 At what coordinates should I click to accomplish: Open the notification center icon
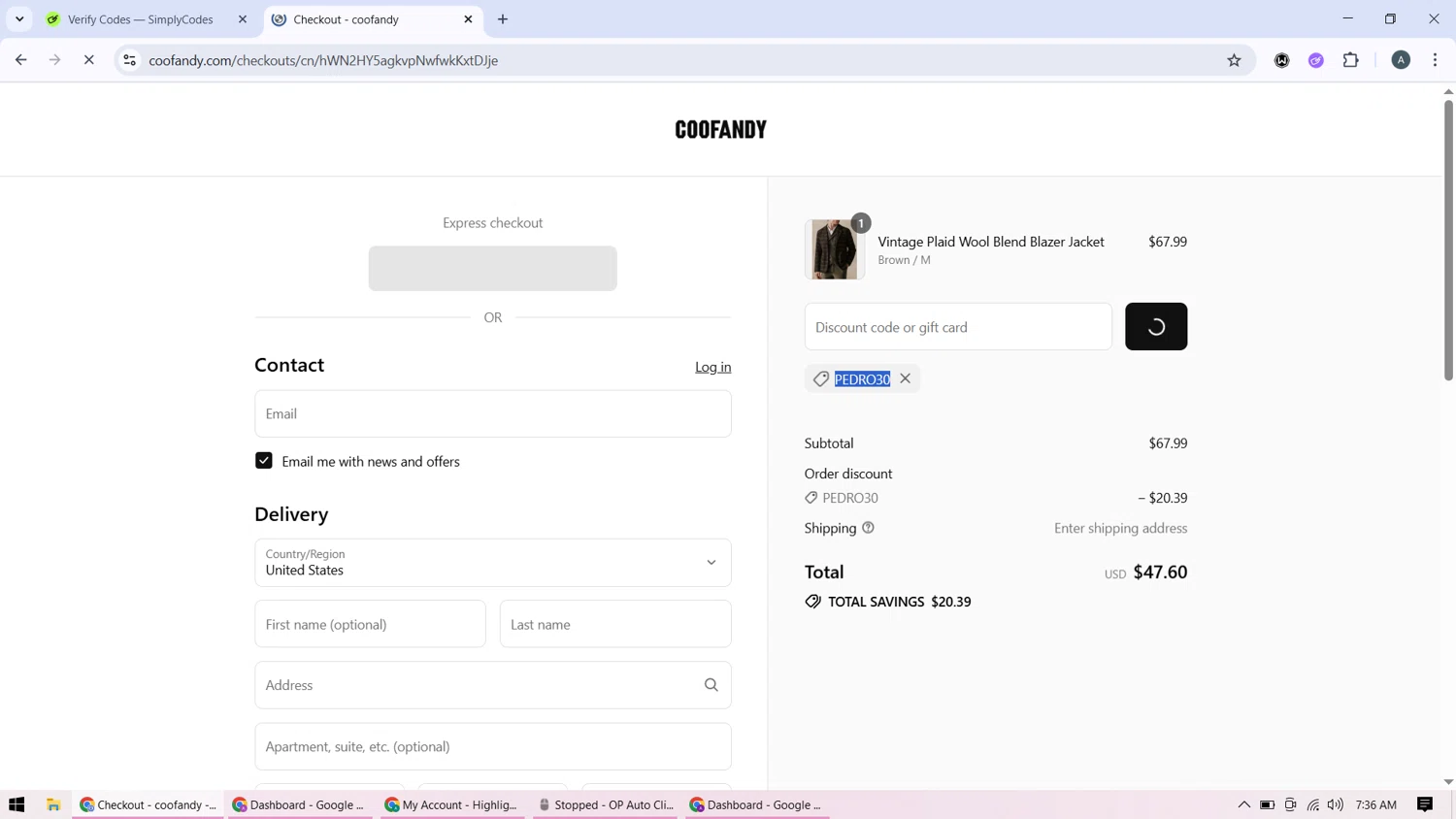(x=1425, y=804)
